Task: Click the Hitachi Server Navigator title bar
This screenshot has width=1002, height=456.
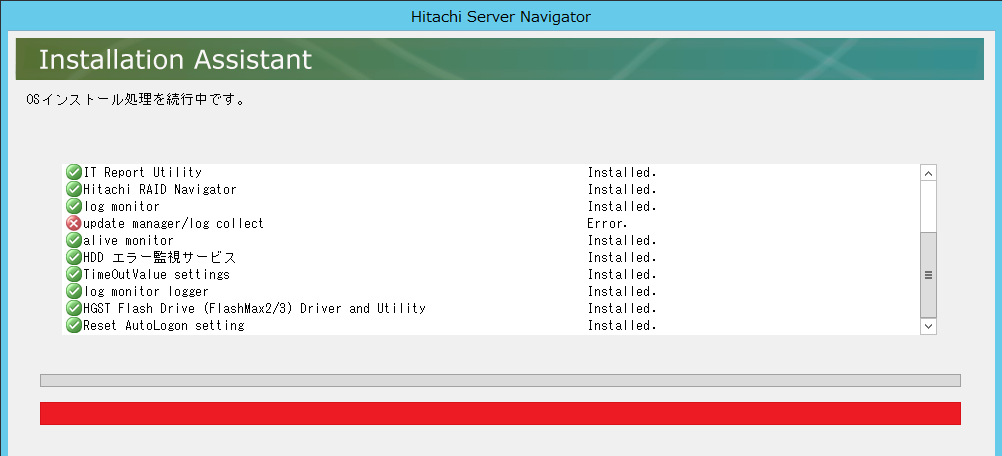Action: (501, 17)
